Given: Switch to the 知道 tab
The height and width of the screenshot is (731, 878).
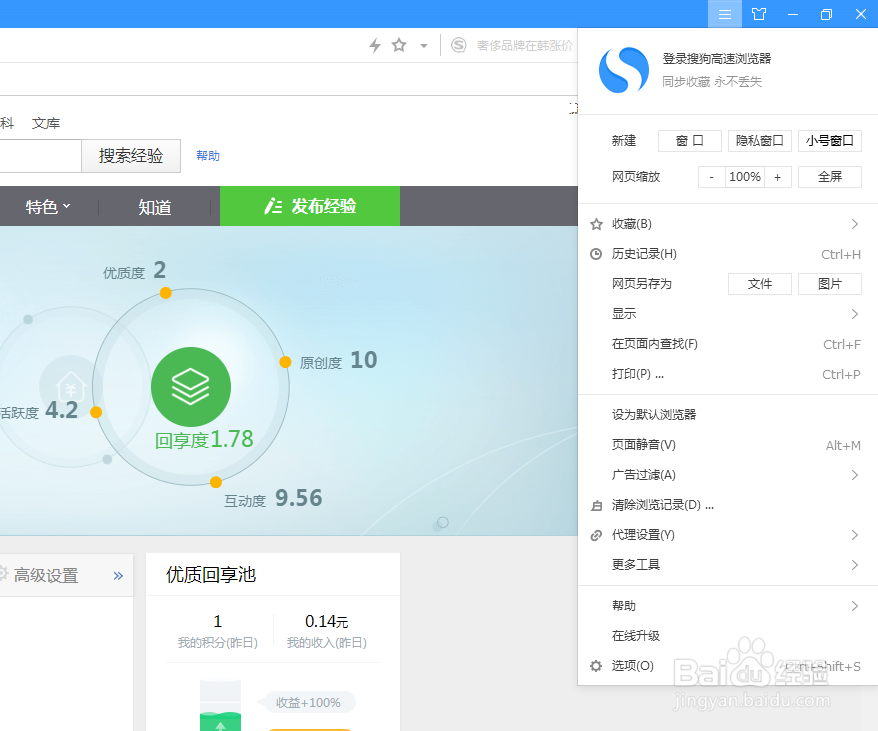Looking at the screenshot, I should coord(155,207).
